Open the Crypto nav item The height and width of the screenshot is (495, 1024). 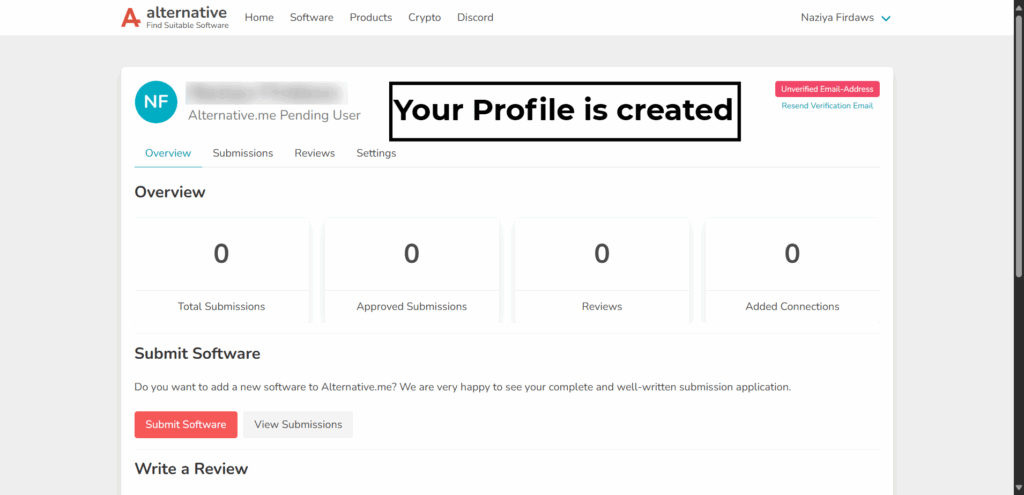coord(424,18)
